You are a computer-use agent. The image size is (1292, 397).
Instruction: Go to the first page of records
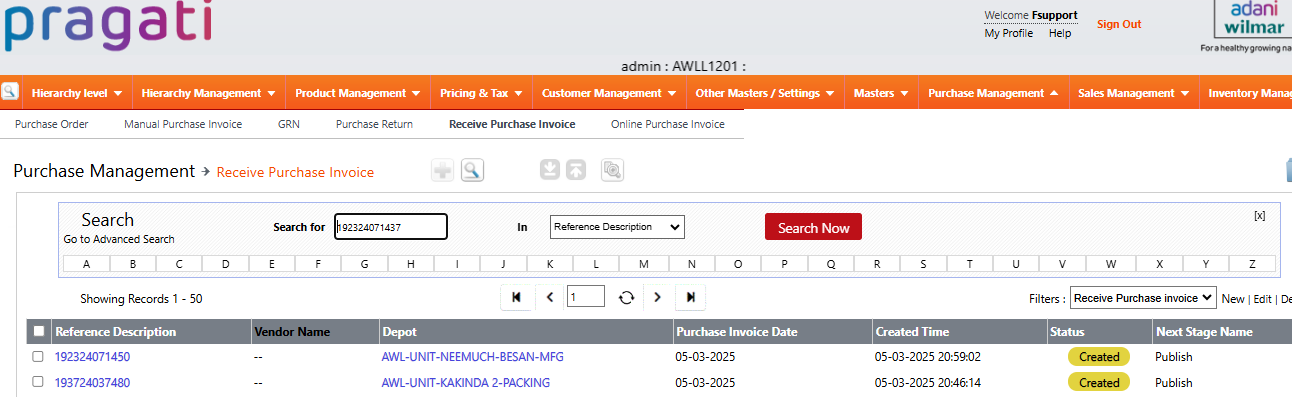click(516, 297)
